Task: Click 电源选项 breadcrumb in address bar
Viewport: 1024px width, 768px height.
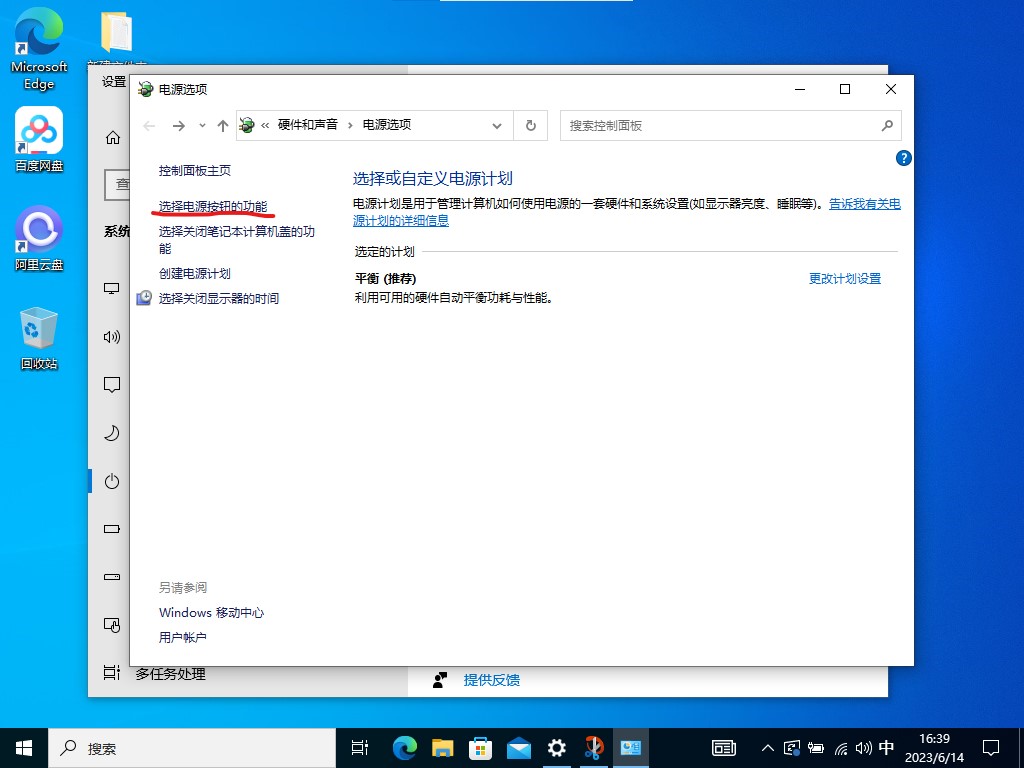Action: coord(387,125)
